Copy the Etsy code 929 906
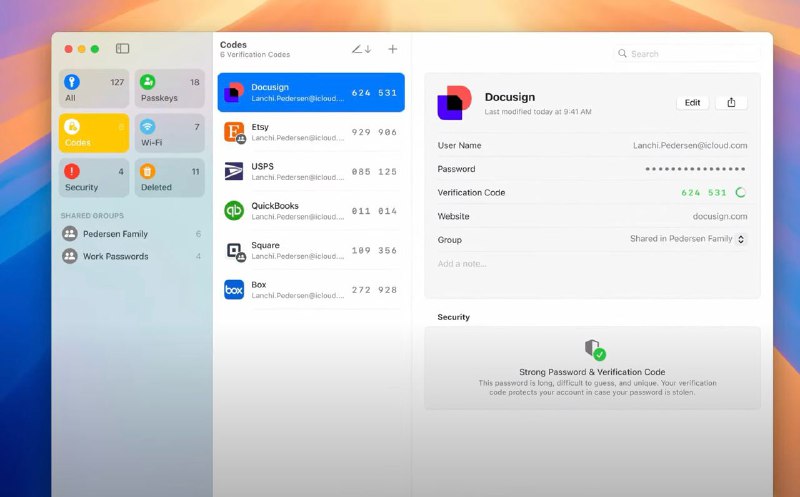This screenshot has width=800, height=497. 374,132
